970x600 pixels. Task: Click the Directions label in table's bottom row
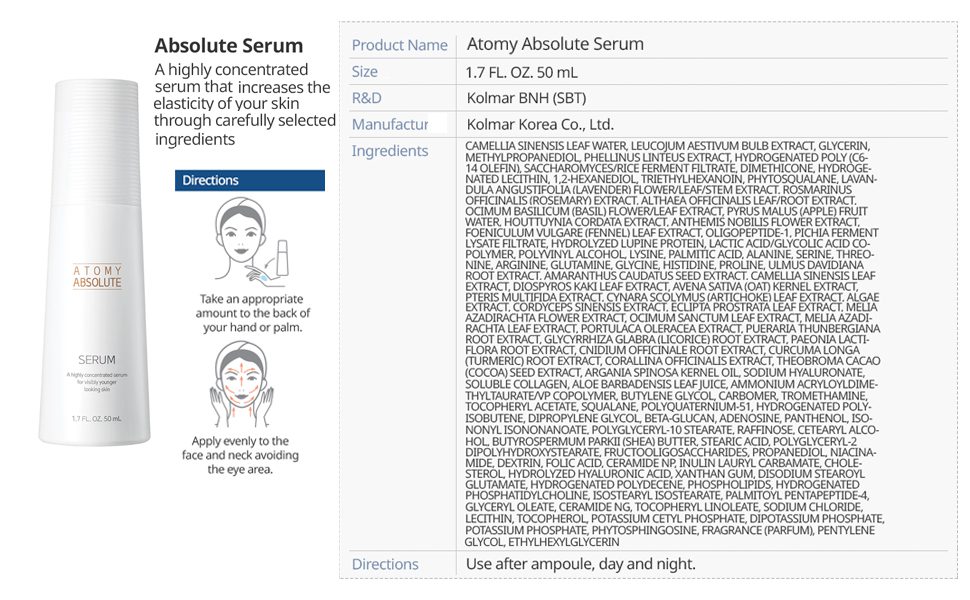point(385,564)
